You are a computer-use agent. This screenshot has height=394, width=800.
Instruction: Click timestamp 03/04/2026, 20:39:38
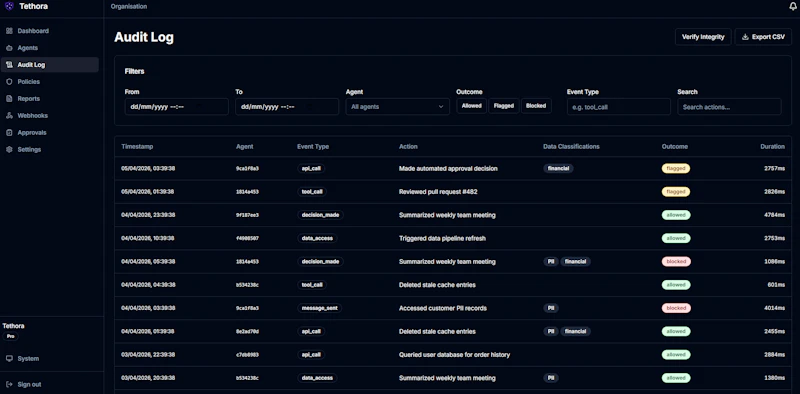coord(148,378)
